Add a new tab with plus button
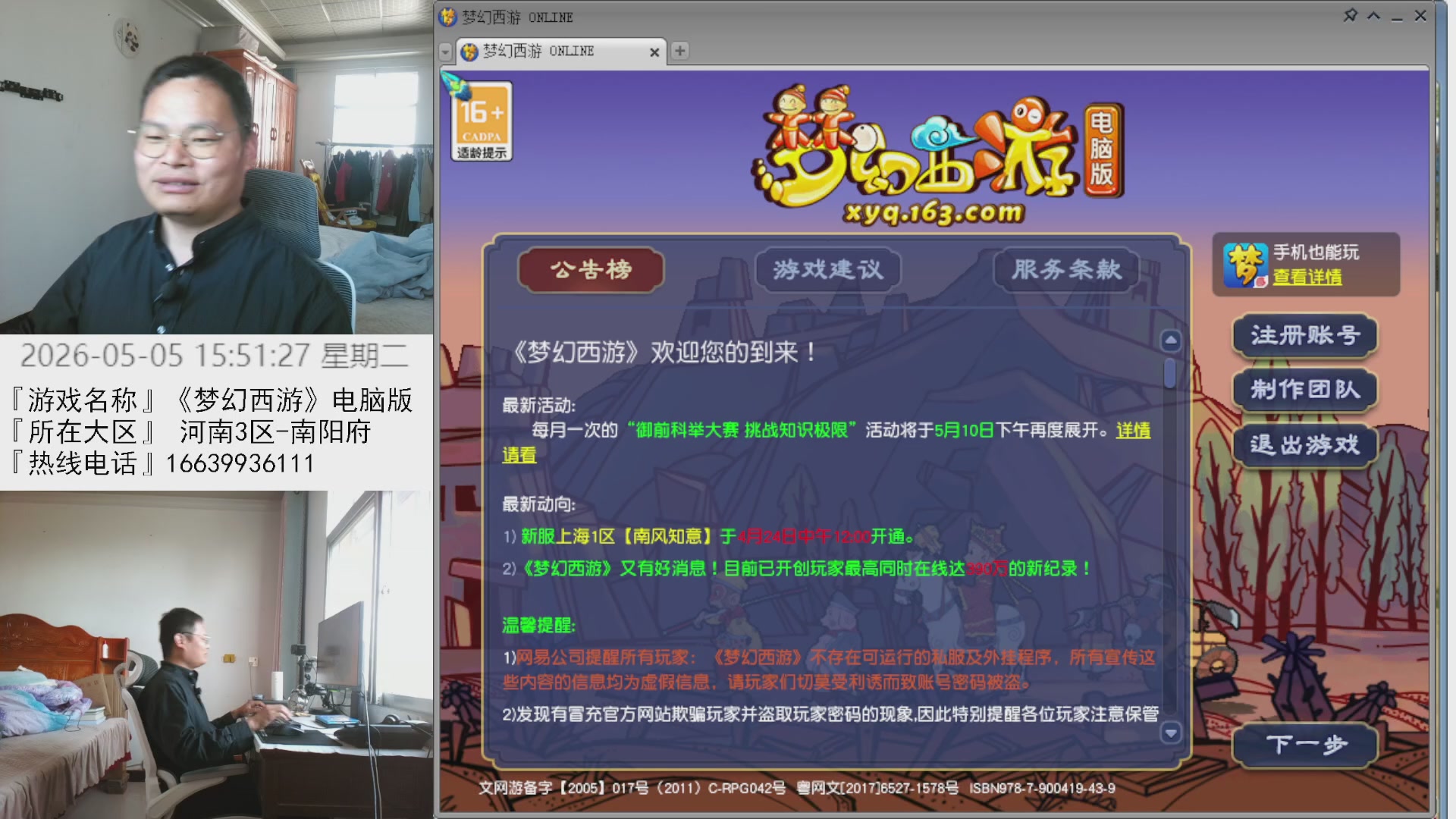Viewport: 1456px width, 819px height. tap(680, 51)
